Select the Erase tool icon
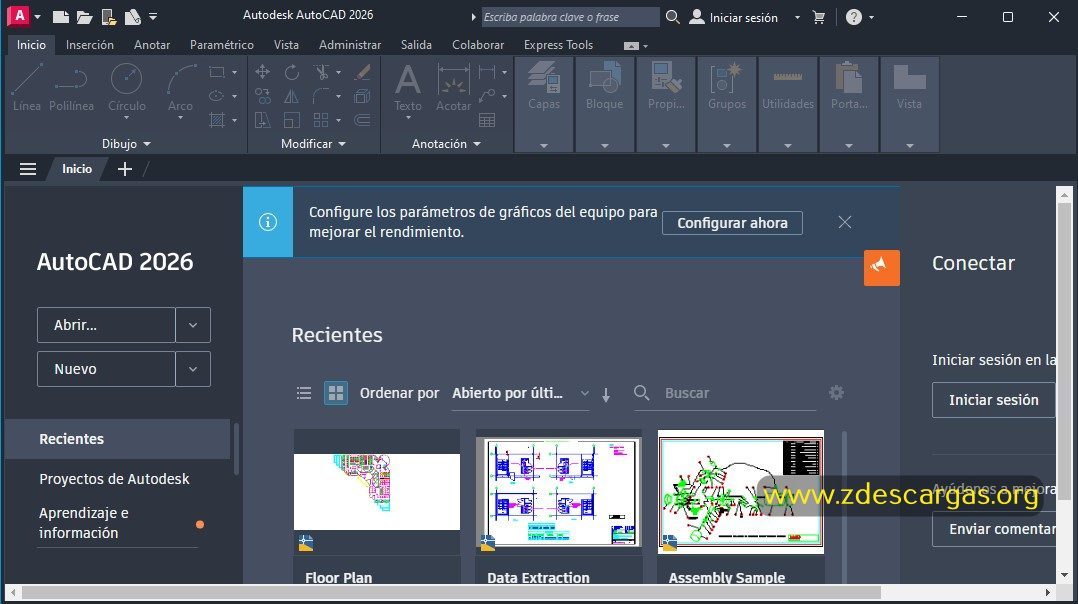The width and height of the screenshot is (1078, 604). [x=362, y=72]
